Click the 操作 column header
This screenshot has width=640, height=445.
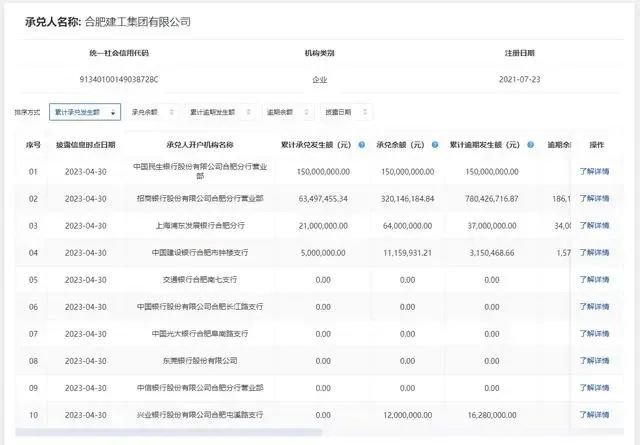click(597, 145)
